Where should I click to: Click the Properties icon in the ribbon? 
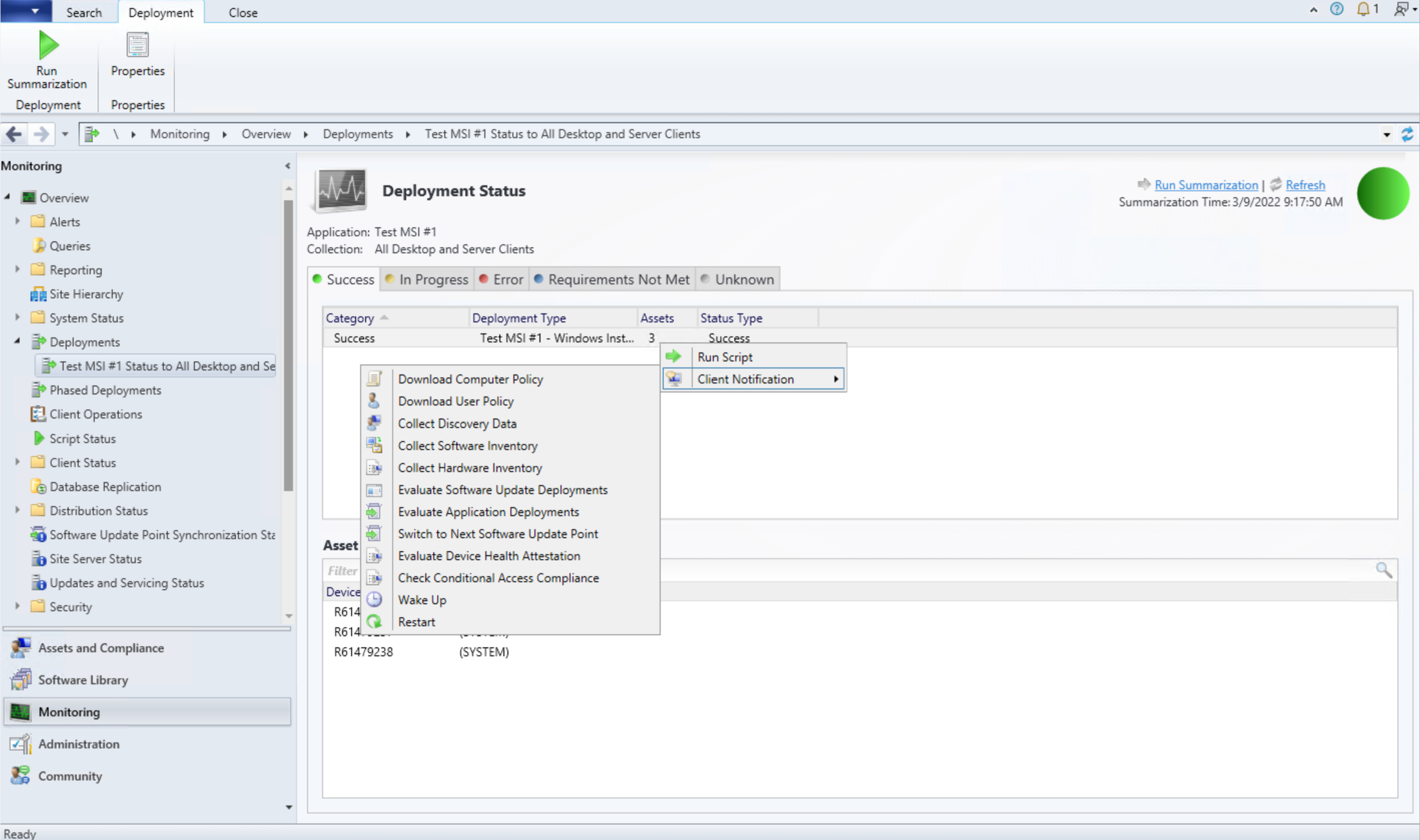click(x=137, y=44)
